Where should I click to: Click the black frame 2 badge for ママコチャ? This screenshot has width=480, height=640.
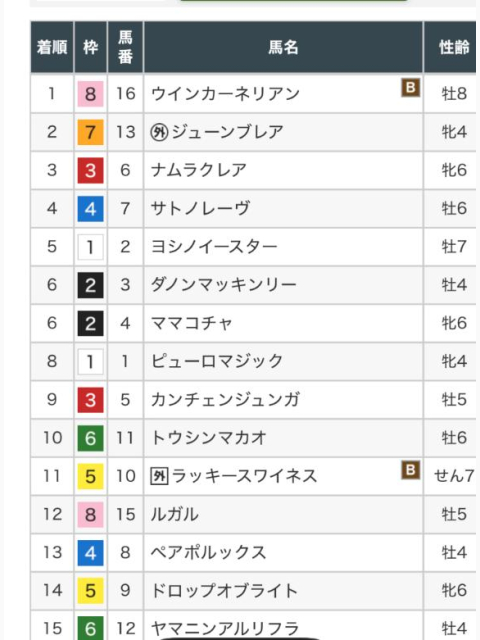pos(90,323)
